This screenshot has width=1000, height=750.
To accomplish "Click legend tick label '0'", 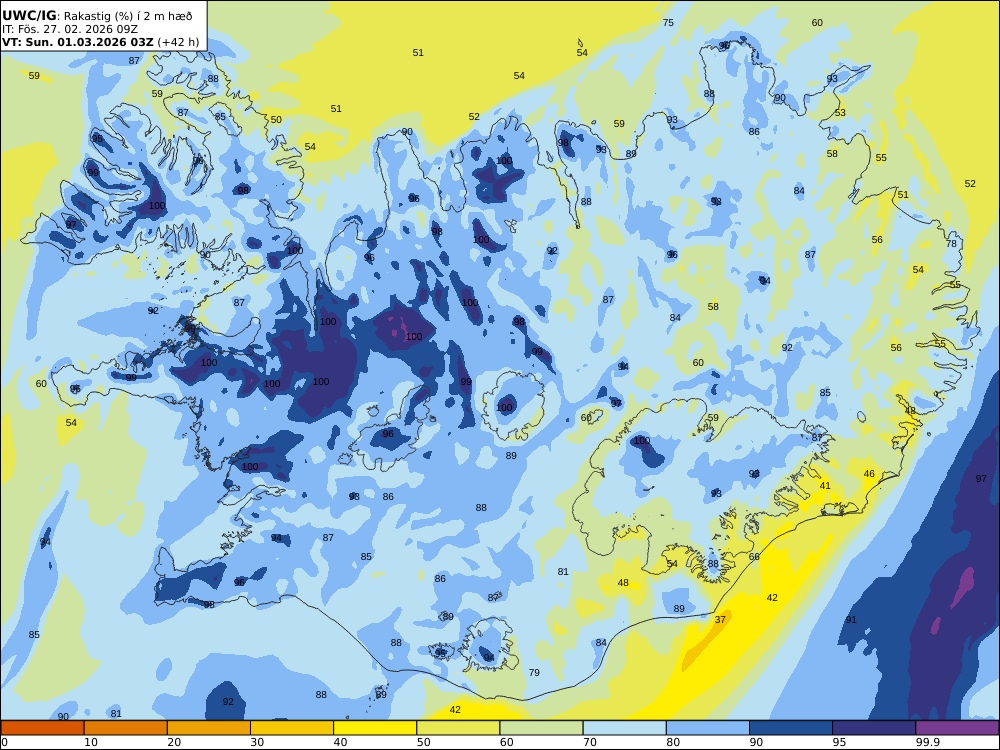I will pos(4,742).
